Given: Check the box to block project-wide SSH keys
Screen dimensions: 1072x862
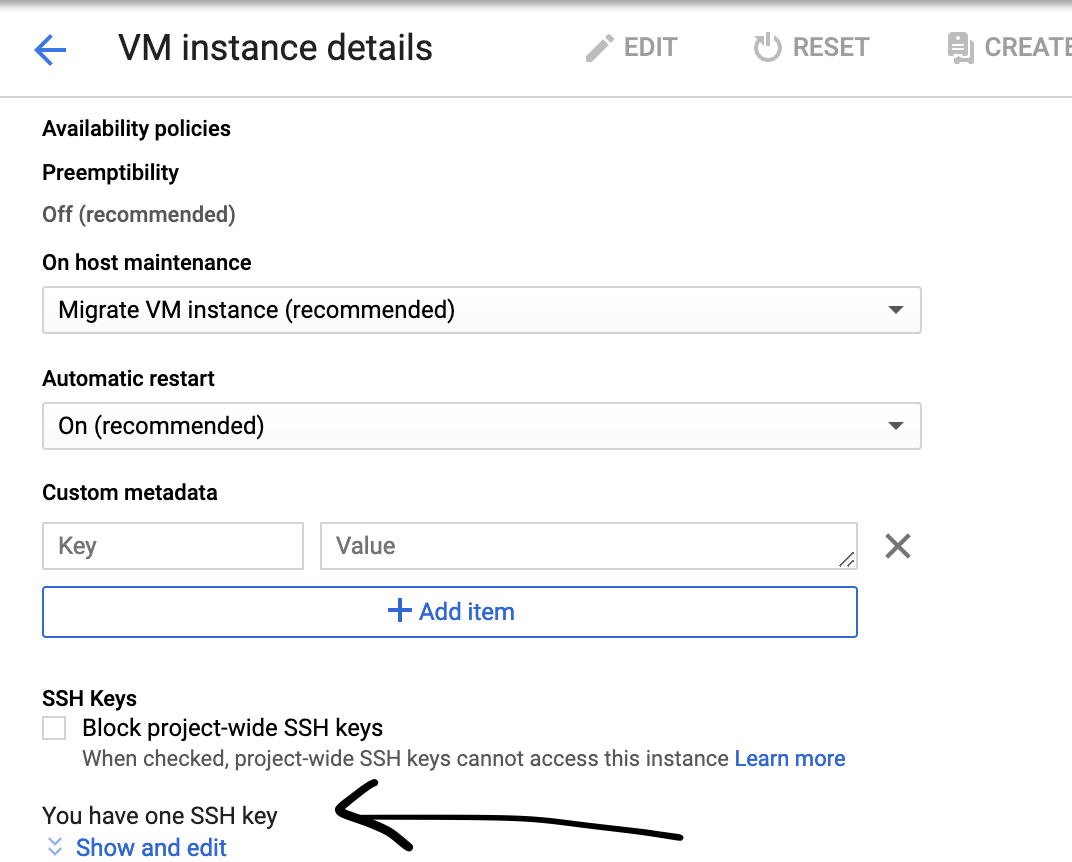Looking at the screenshot, I should pyautogui.click(x=54, y=728).
